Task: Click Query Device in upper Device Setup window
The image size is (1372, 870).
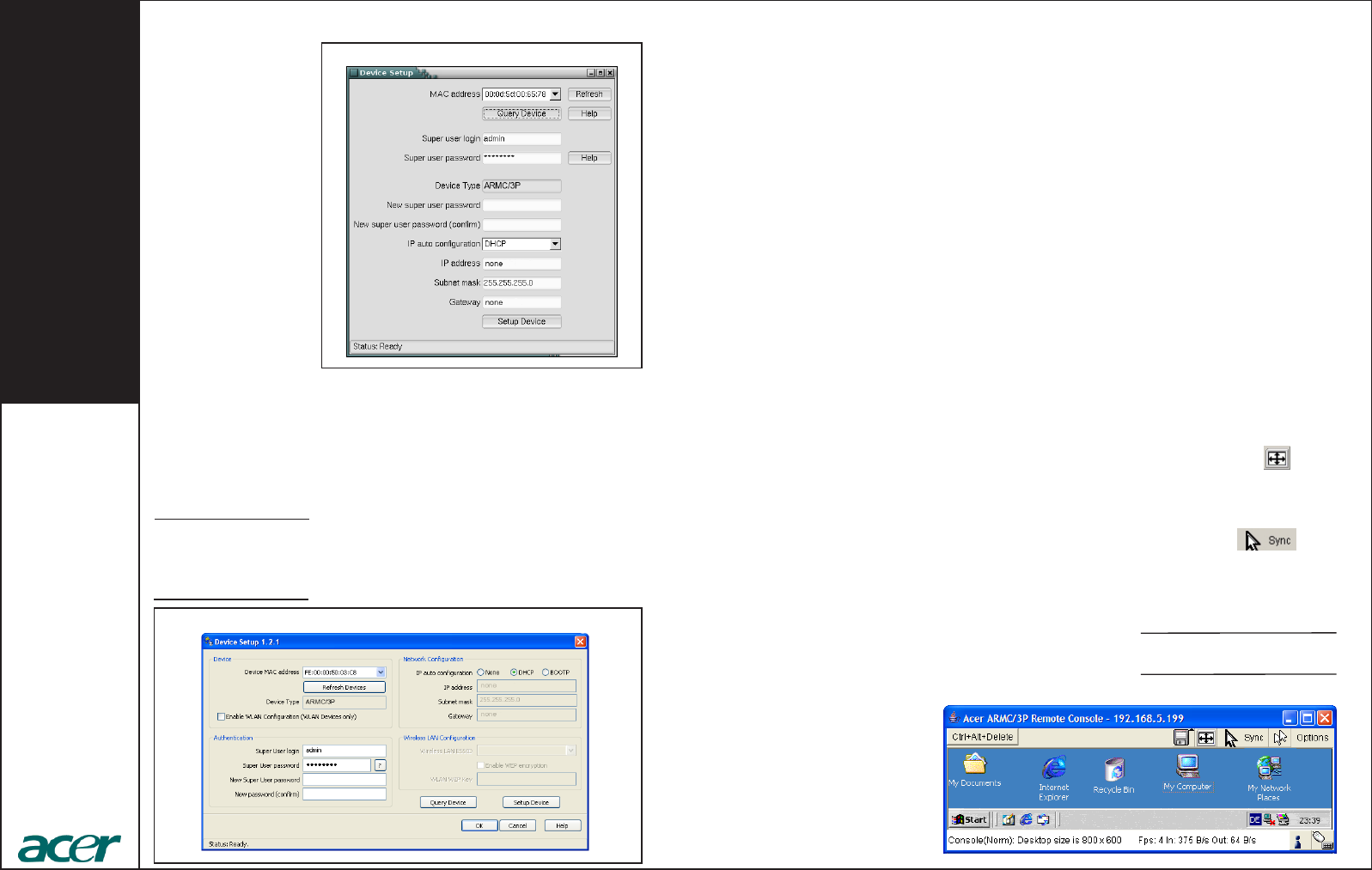Action: [521, 113]
